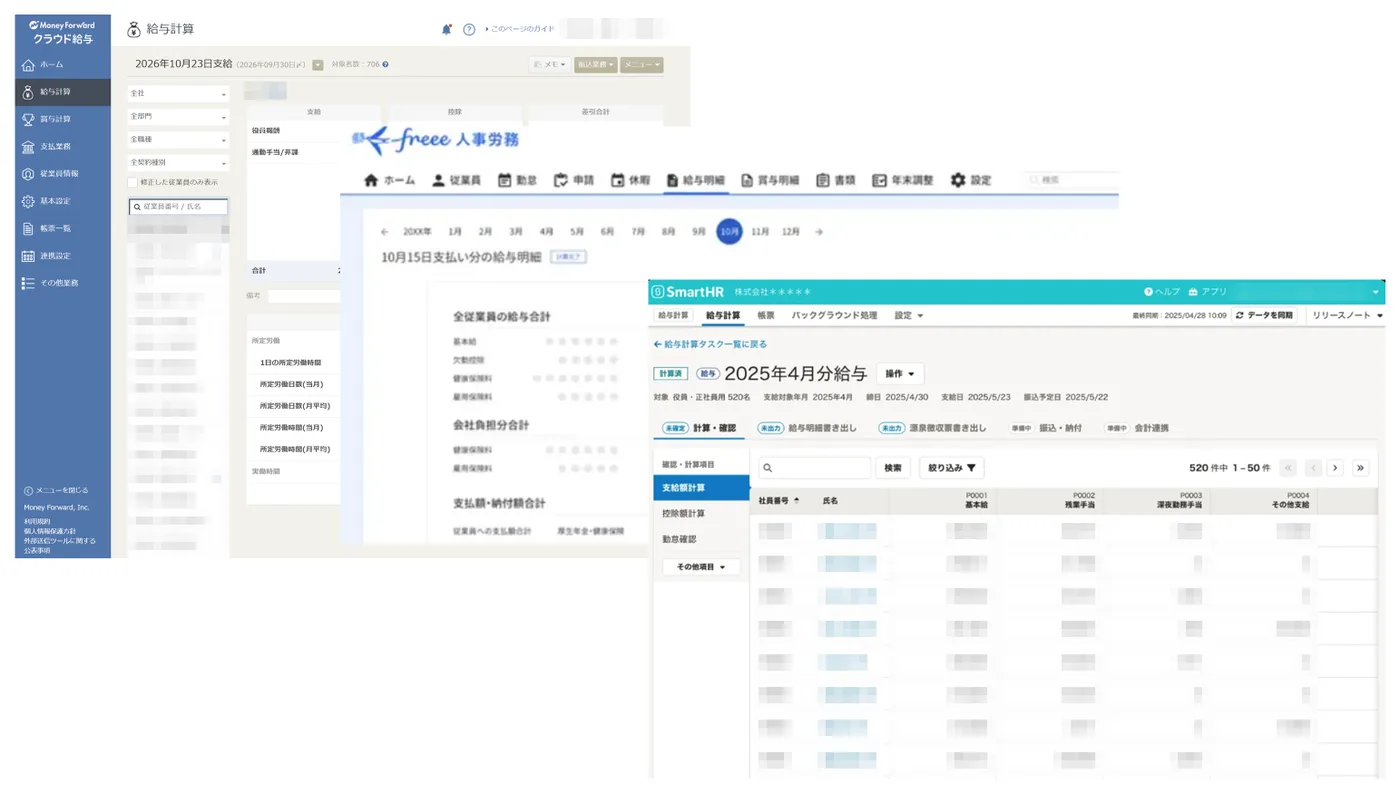Open the 全部門 dropdown filter
The height and width of the screenshot is (793, 1400).
(x=178, y=116)
